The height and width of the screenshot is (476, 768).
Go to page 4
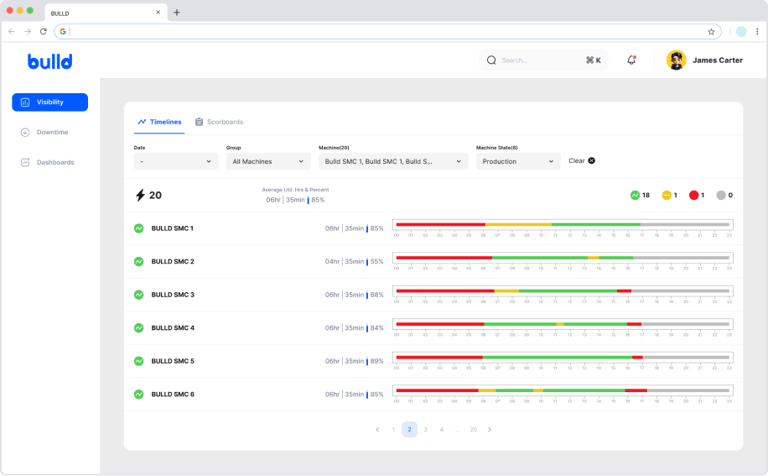pos(441,429)
